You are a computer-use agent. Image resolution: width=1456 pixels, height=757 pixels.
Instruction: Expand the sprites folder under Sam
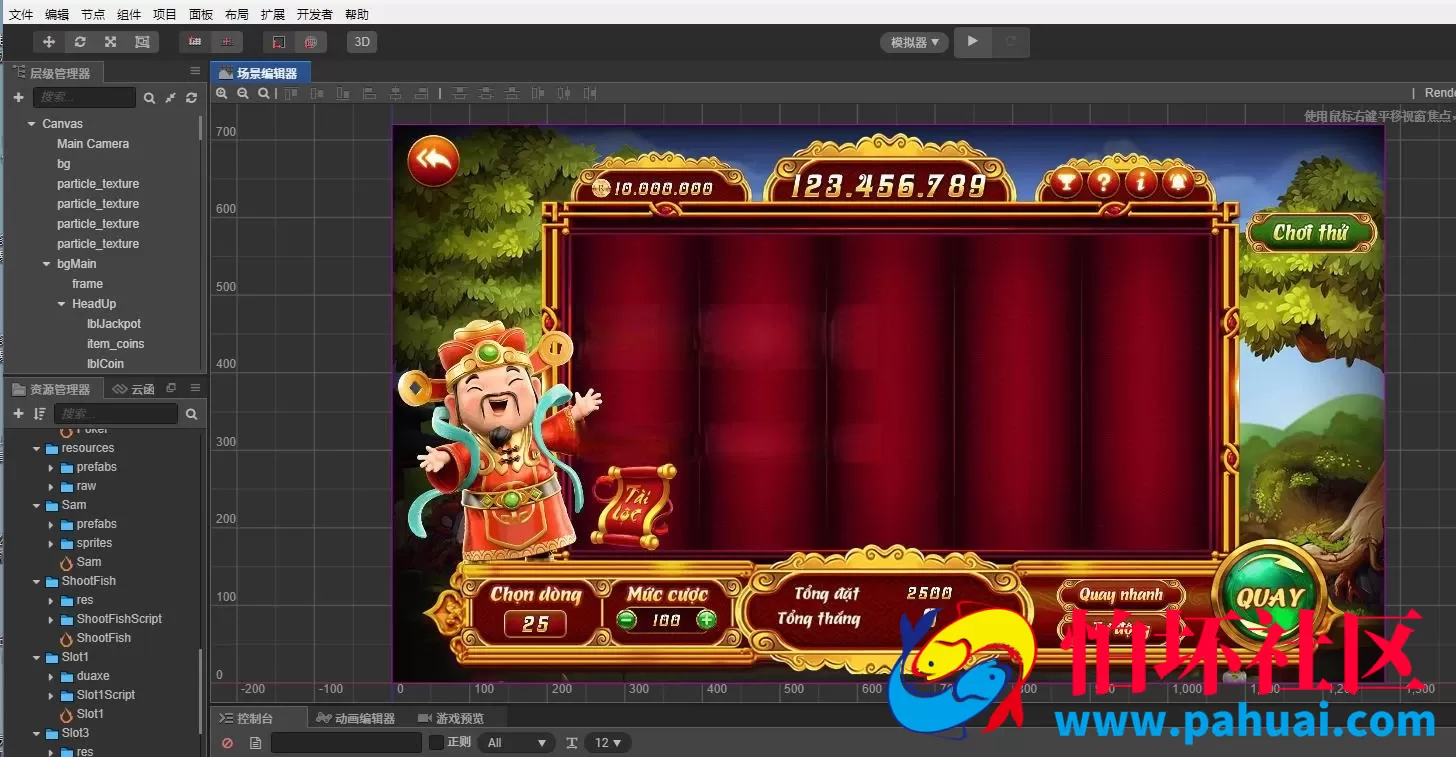(x=52, y=543)
